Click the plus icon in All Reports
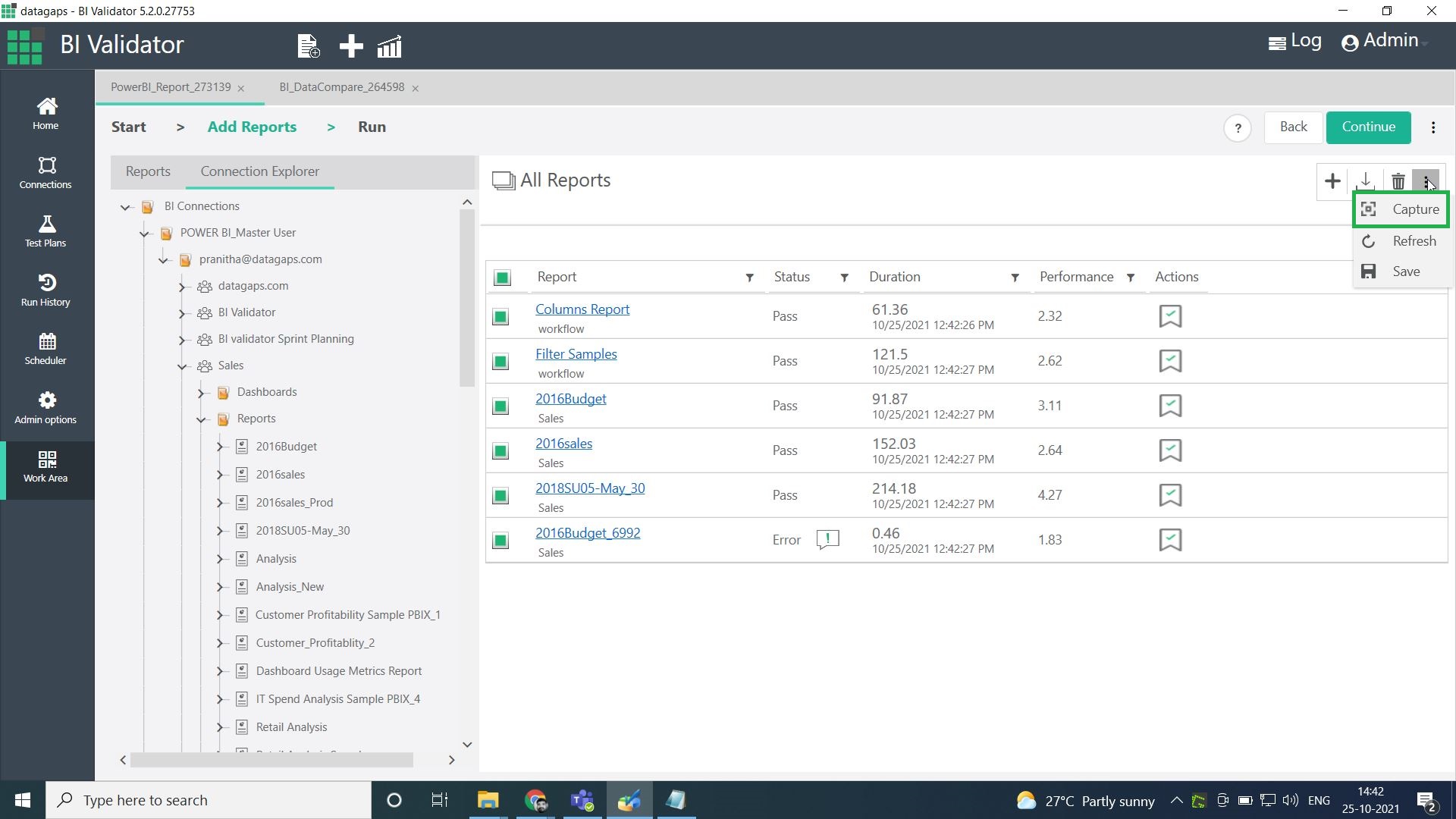The height and width of the screenshot is (819, 1456). [1332, 181]
